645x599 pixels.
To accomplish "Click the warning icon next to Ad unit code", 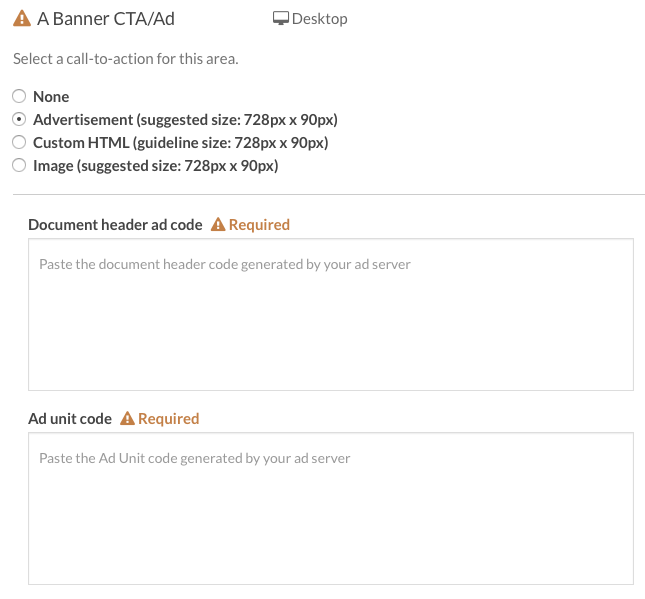I will tap(127, 418).
